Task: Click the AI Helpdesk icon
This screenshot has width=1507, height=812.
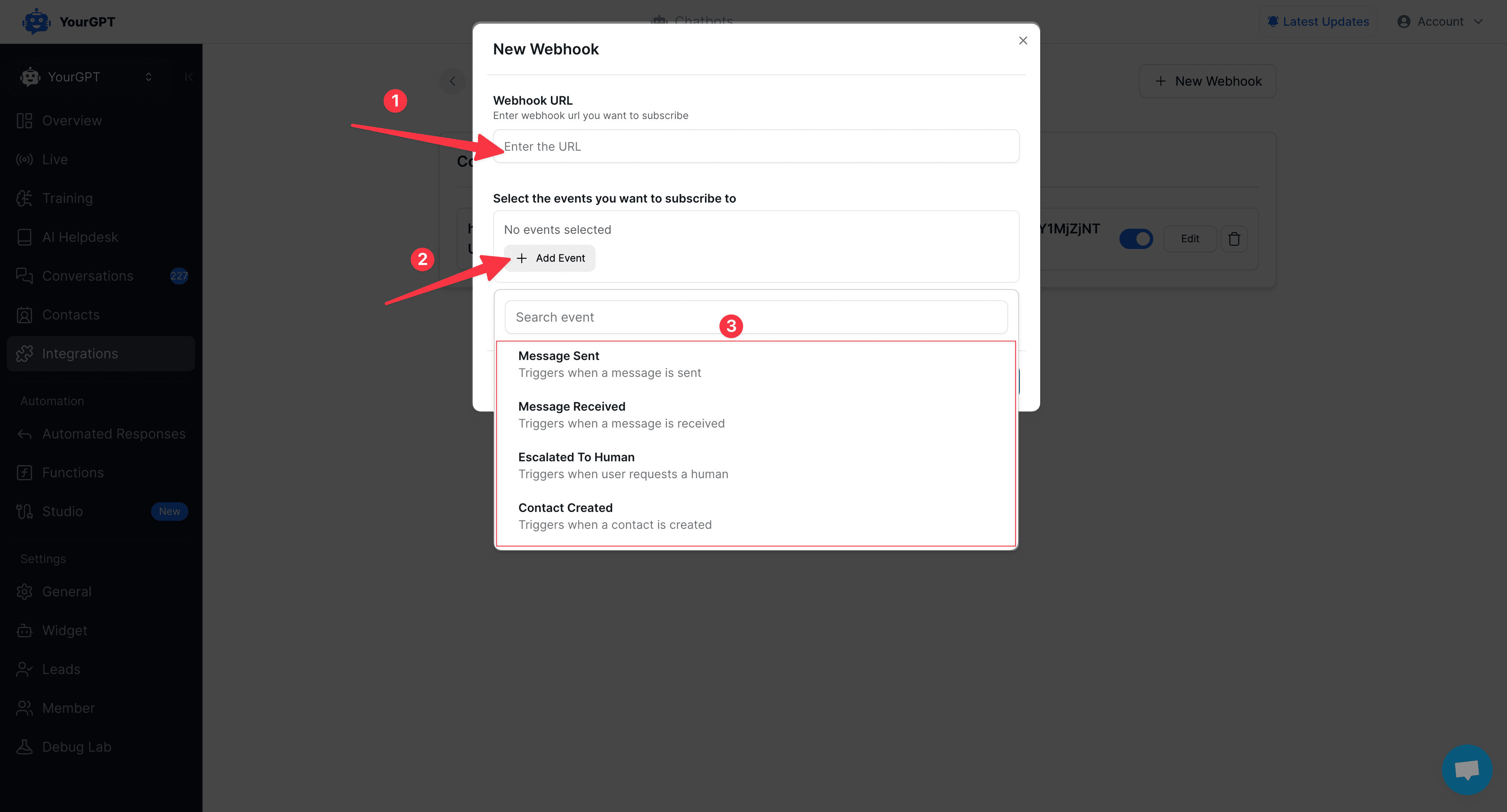Action: [24, 237]
